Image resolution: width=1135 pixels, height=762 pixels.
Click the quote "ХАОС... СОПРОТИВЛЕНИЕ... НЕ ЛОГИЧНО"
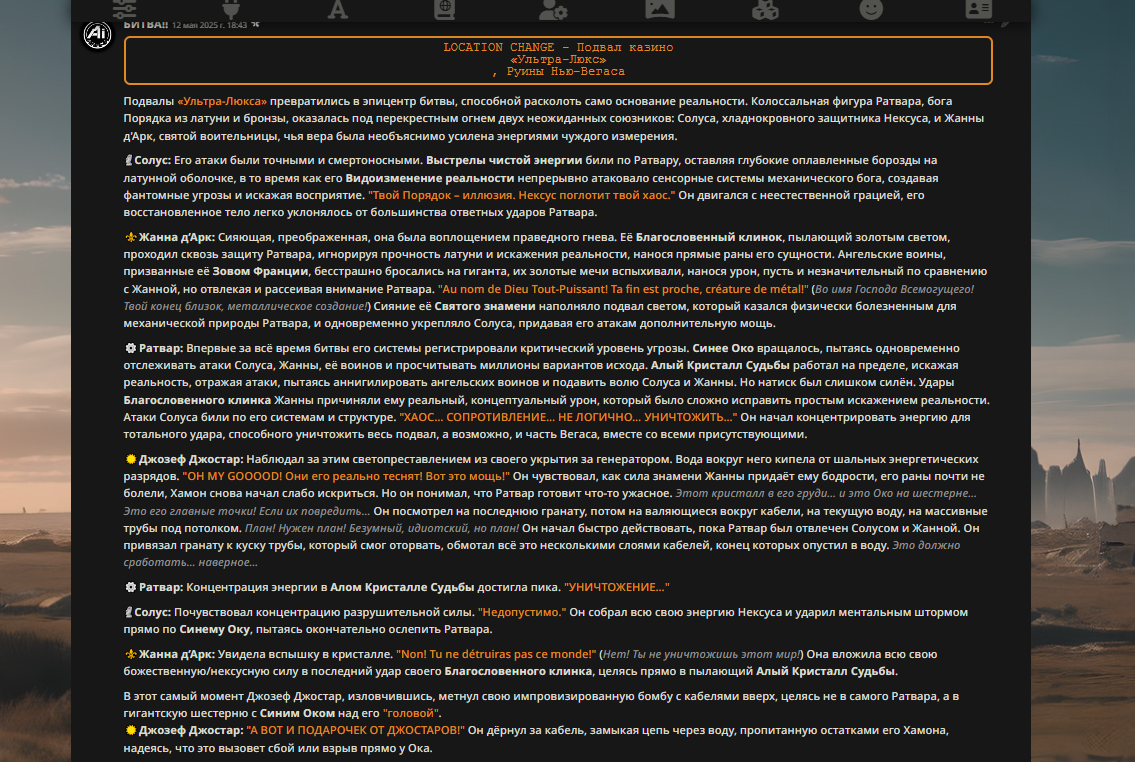click(568, 418)
